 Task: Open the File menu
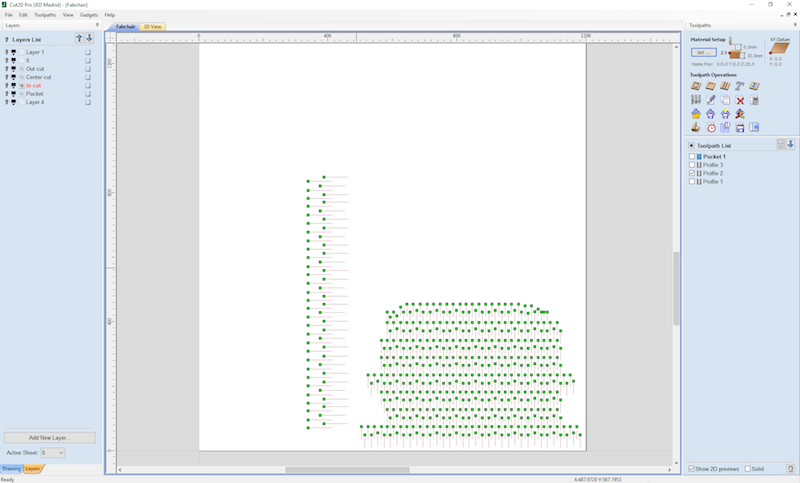tap(9, 15)
